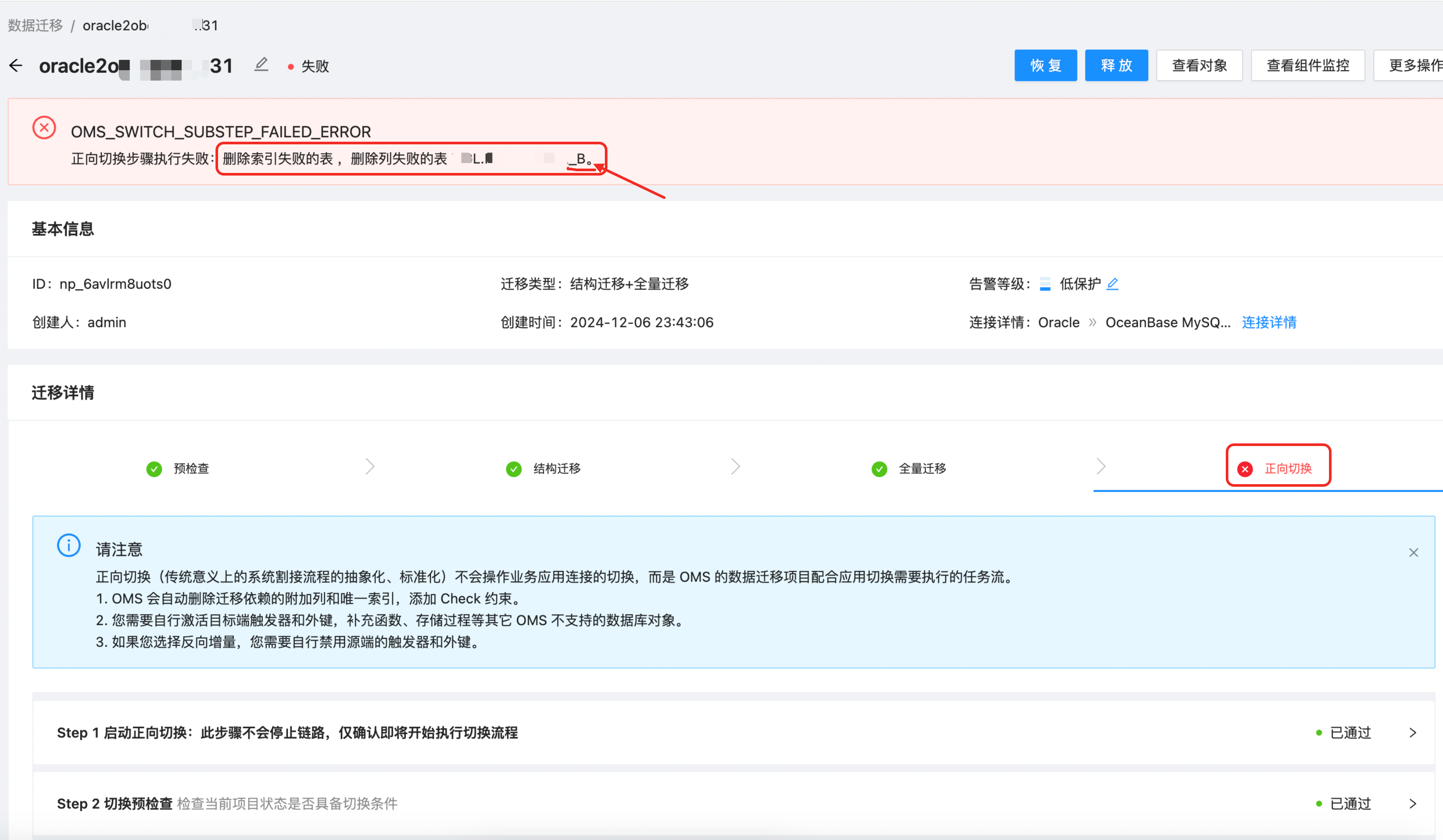Viewport: 1443px width, 840px height.
Task: Click the 恢复 button
Action: 1045,65
